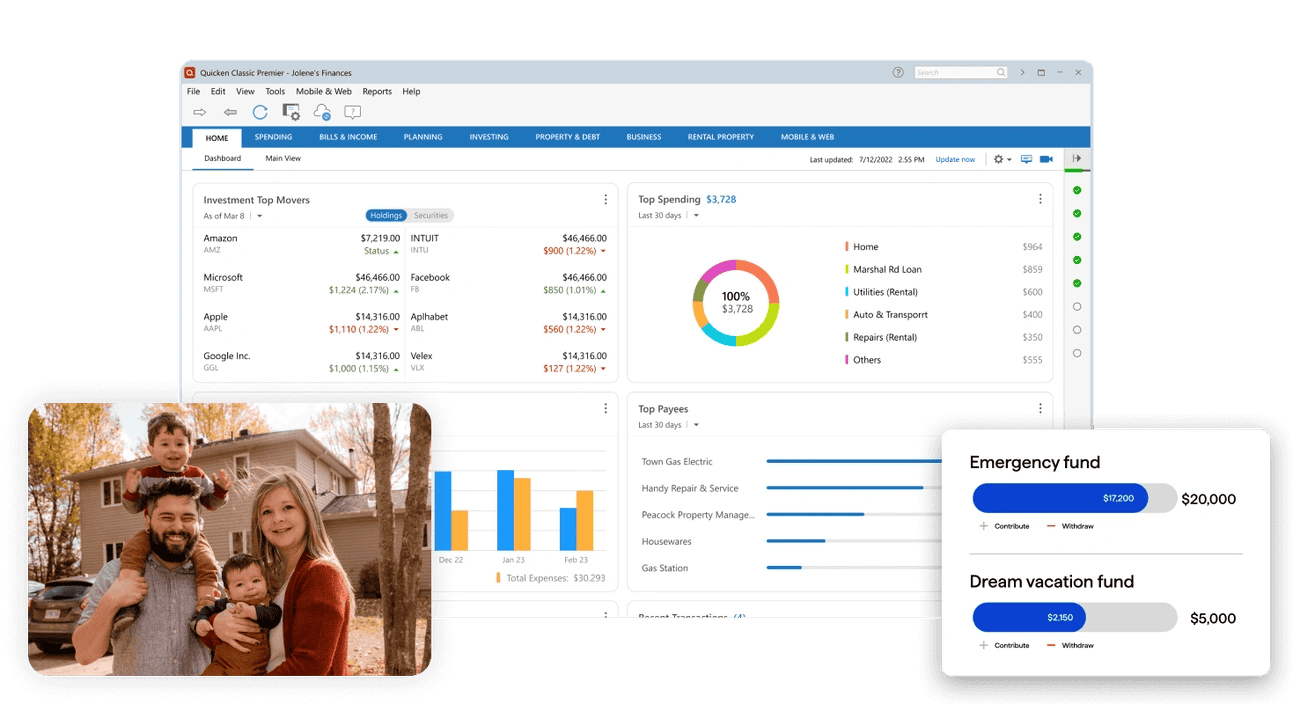
Task: Click the back navigation arrow in toolbar
Action: 230,113
